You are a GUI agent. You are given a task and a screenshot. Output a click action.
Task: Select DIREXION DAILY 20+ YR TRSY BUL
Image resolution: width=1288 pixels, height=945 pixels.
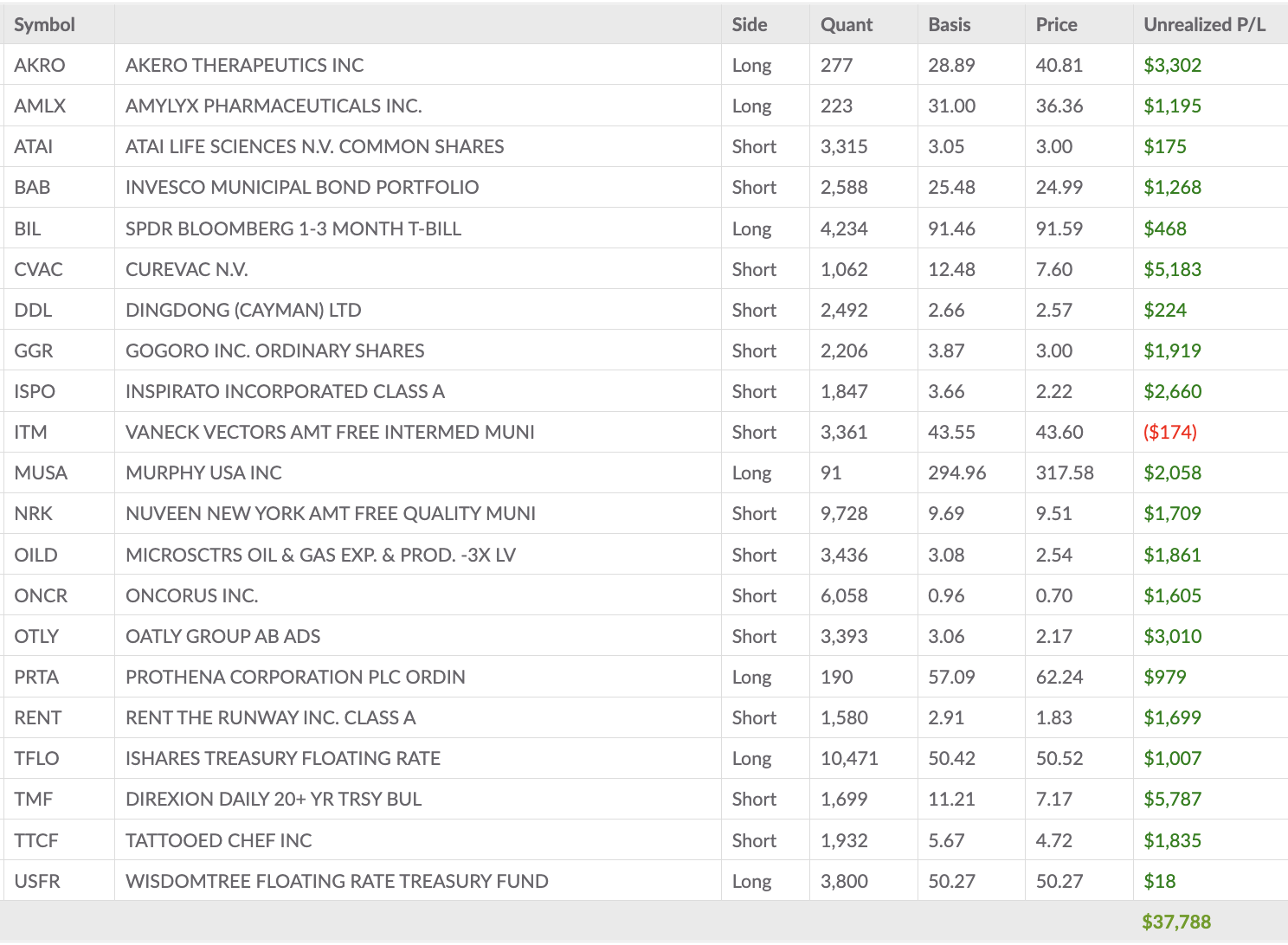274,799
